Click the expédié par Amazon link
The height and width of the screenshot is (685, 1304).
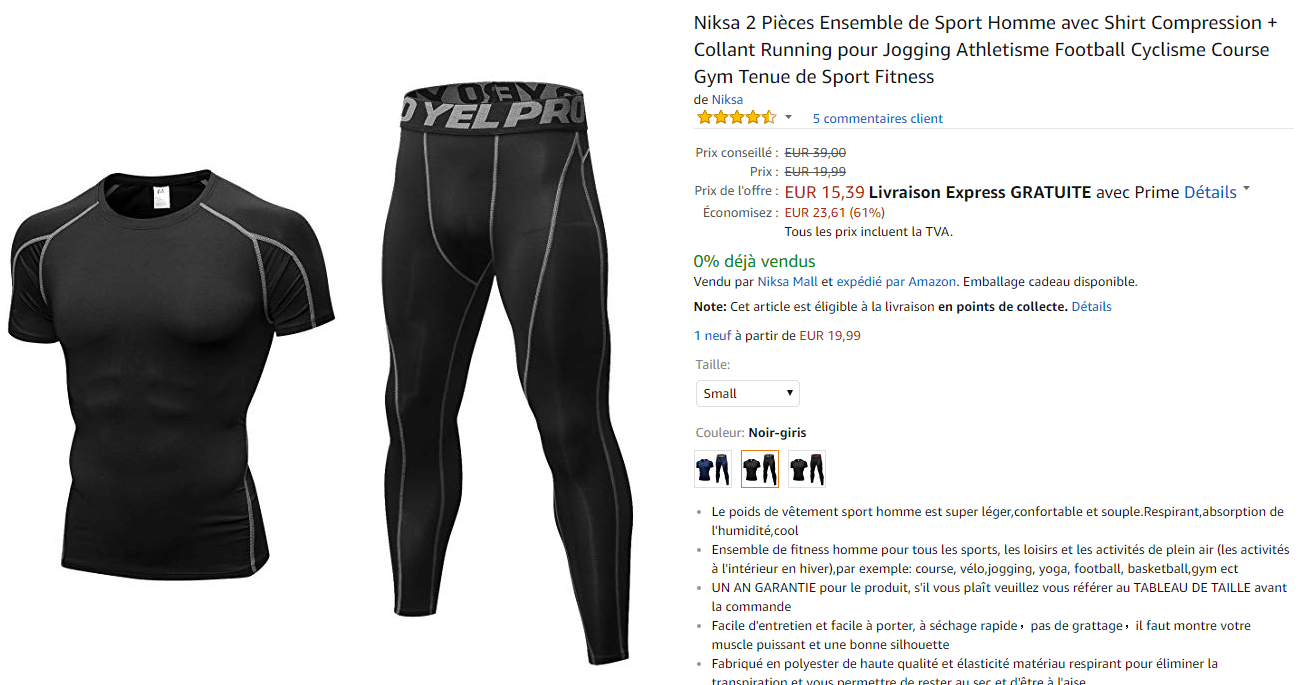(896, 282)
